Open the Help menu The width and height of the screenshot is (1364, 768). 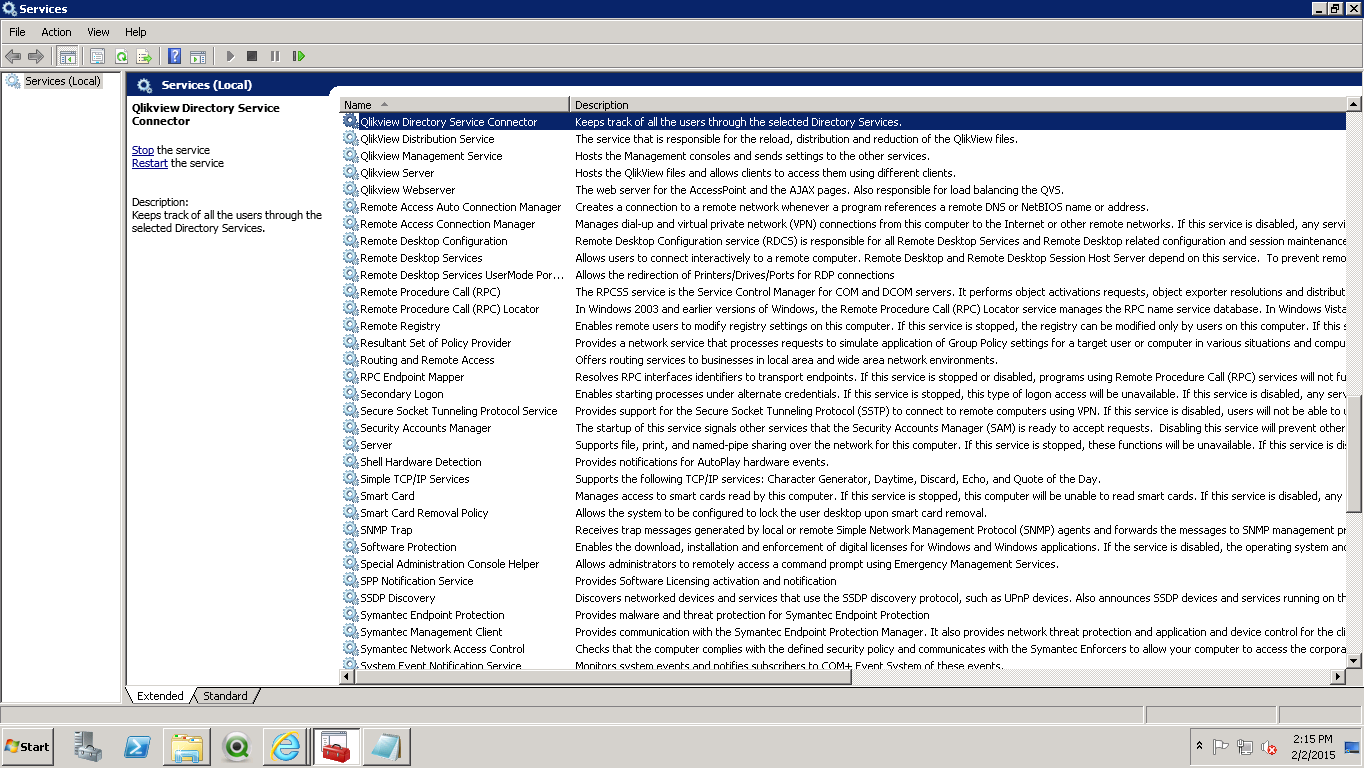click(x=135, y=32)
